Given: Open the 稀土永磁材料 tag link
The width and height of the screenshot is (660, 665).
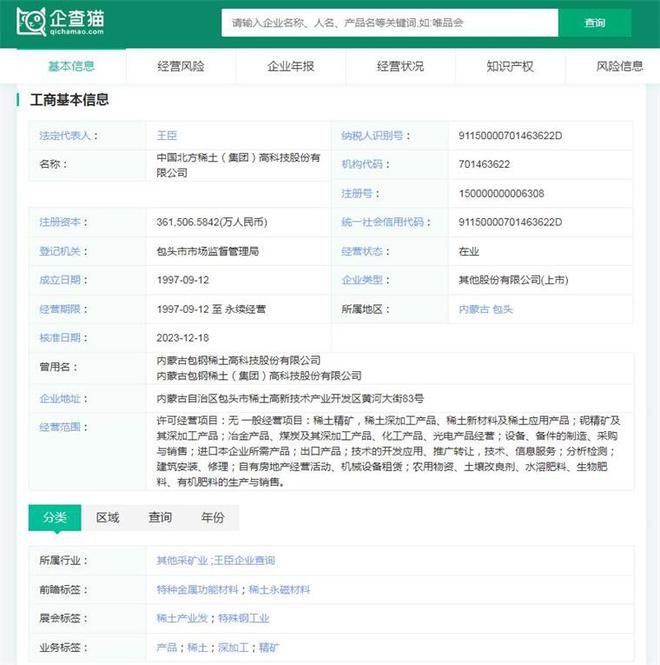Looking at the screenshot, I should [279, 590].
